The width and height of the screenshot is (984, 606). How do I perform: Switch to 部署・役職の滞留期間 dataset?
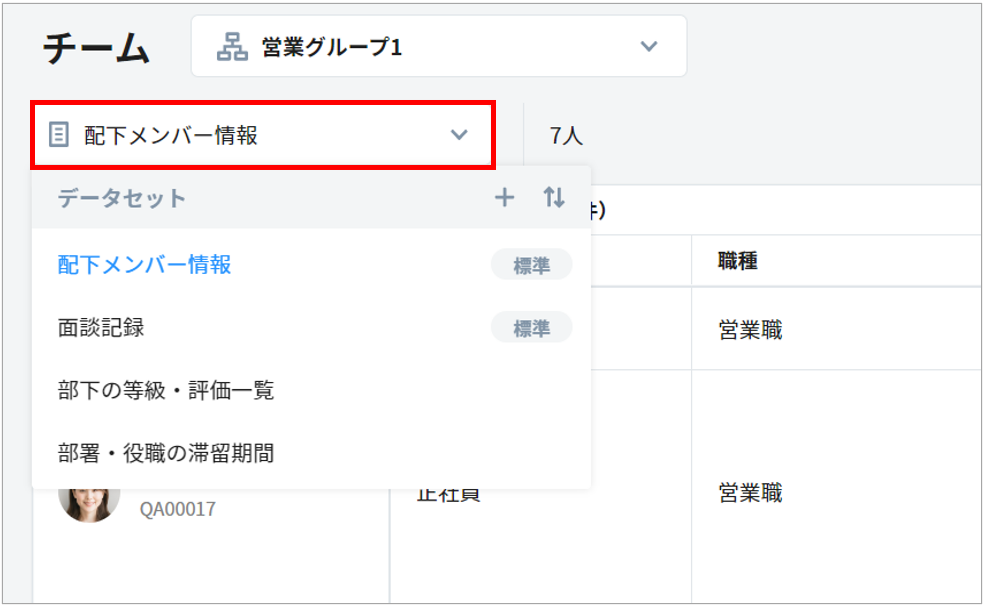[166, 453]
